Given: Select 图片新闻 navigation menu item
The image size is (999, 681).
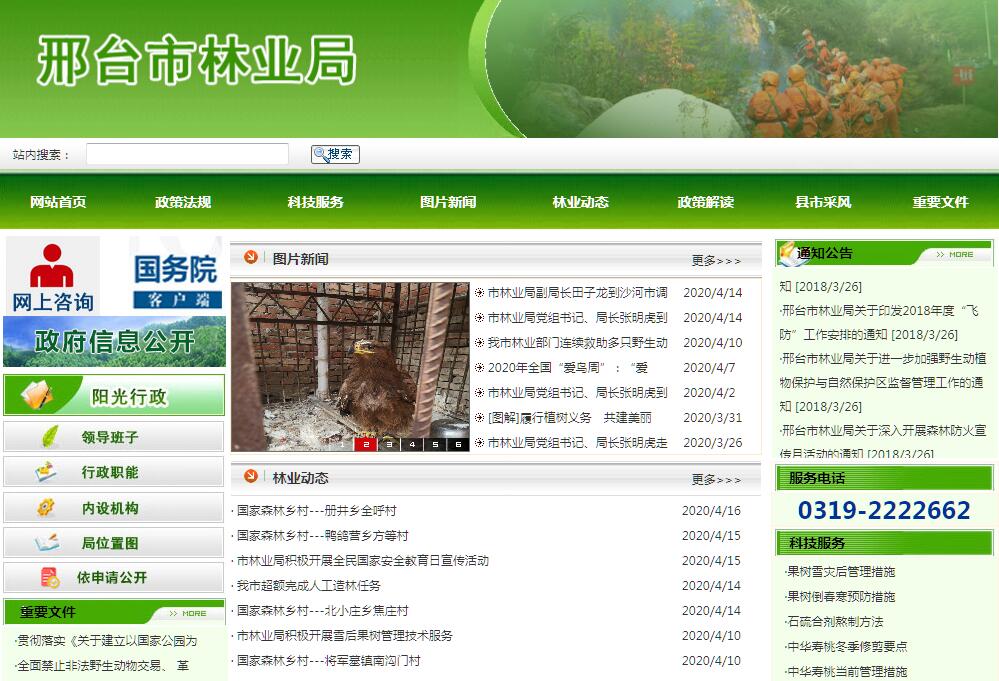Looking at the screenshot, I should (448, 202).
